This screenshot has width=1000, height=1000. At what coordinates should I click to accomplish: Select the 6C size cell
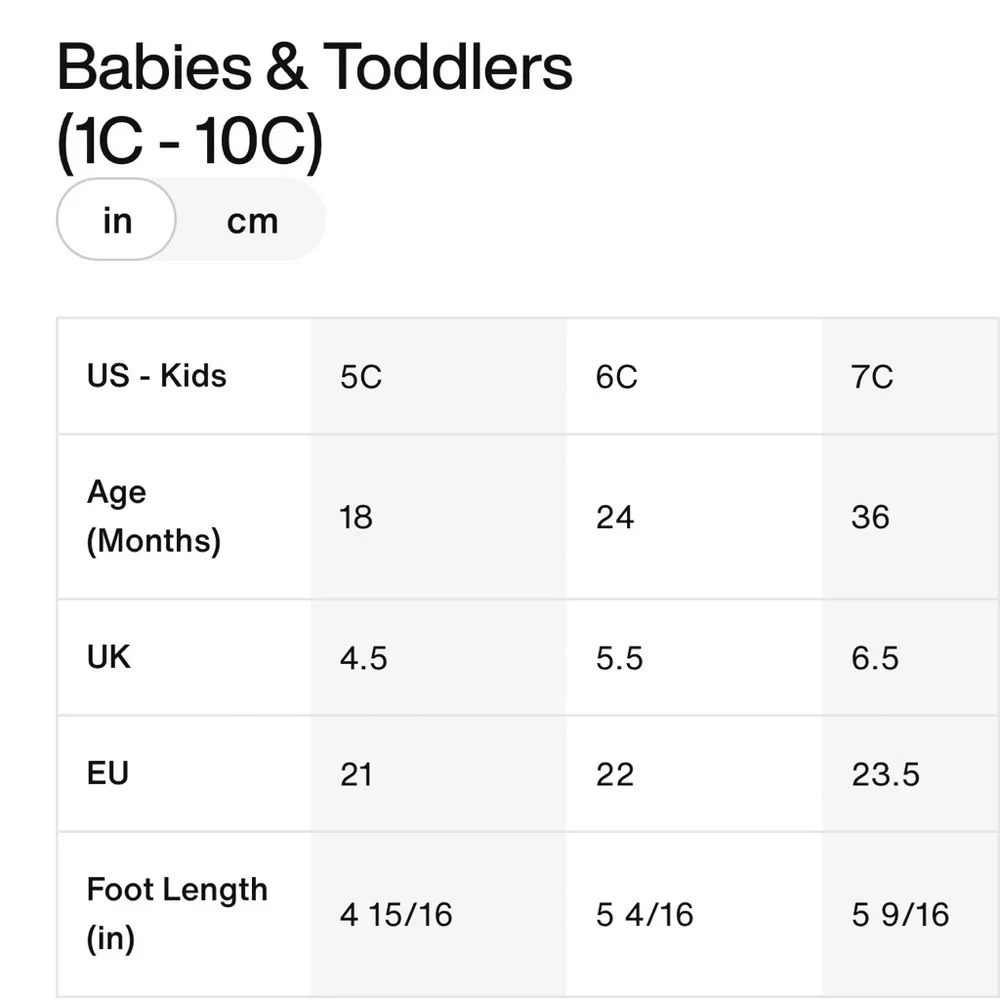pyautogui.click(x=694, y=376)
